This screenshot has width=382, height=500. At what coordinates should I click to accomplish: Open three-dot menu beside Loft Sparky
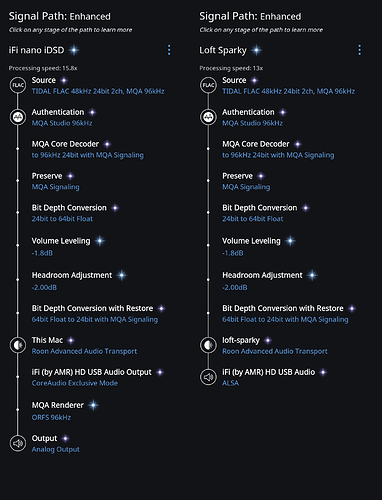click(x=359, y=50)
